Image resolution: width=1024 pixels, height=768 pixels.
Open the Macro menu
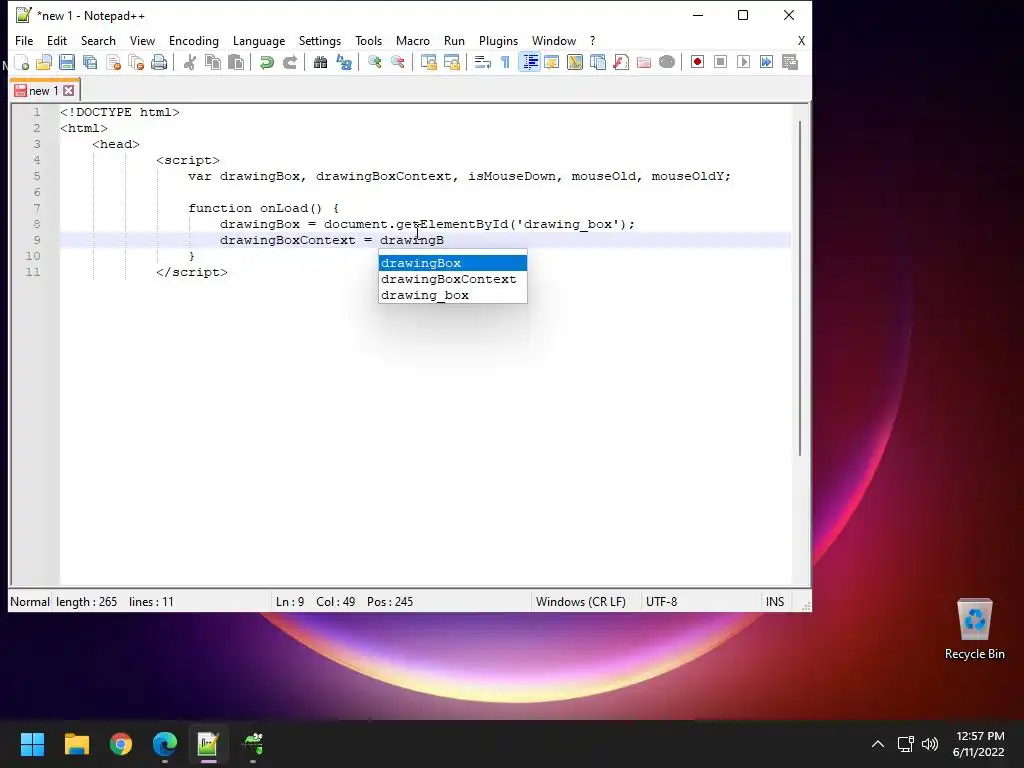click(413, 40)
